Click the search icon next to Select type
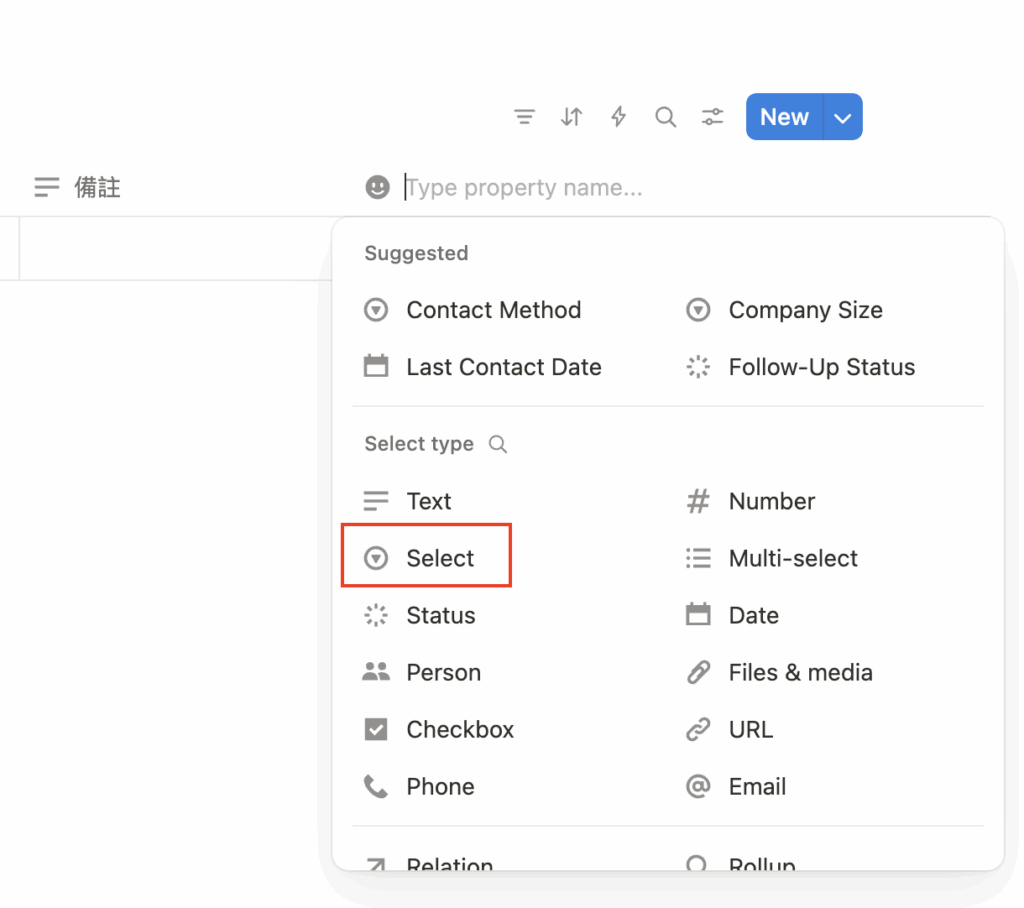Viewport: 1024px width, 908px height. pyautogui.click(x=498, y=444)
